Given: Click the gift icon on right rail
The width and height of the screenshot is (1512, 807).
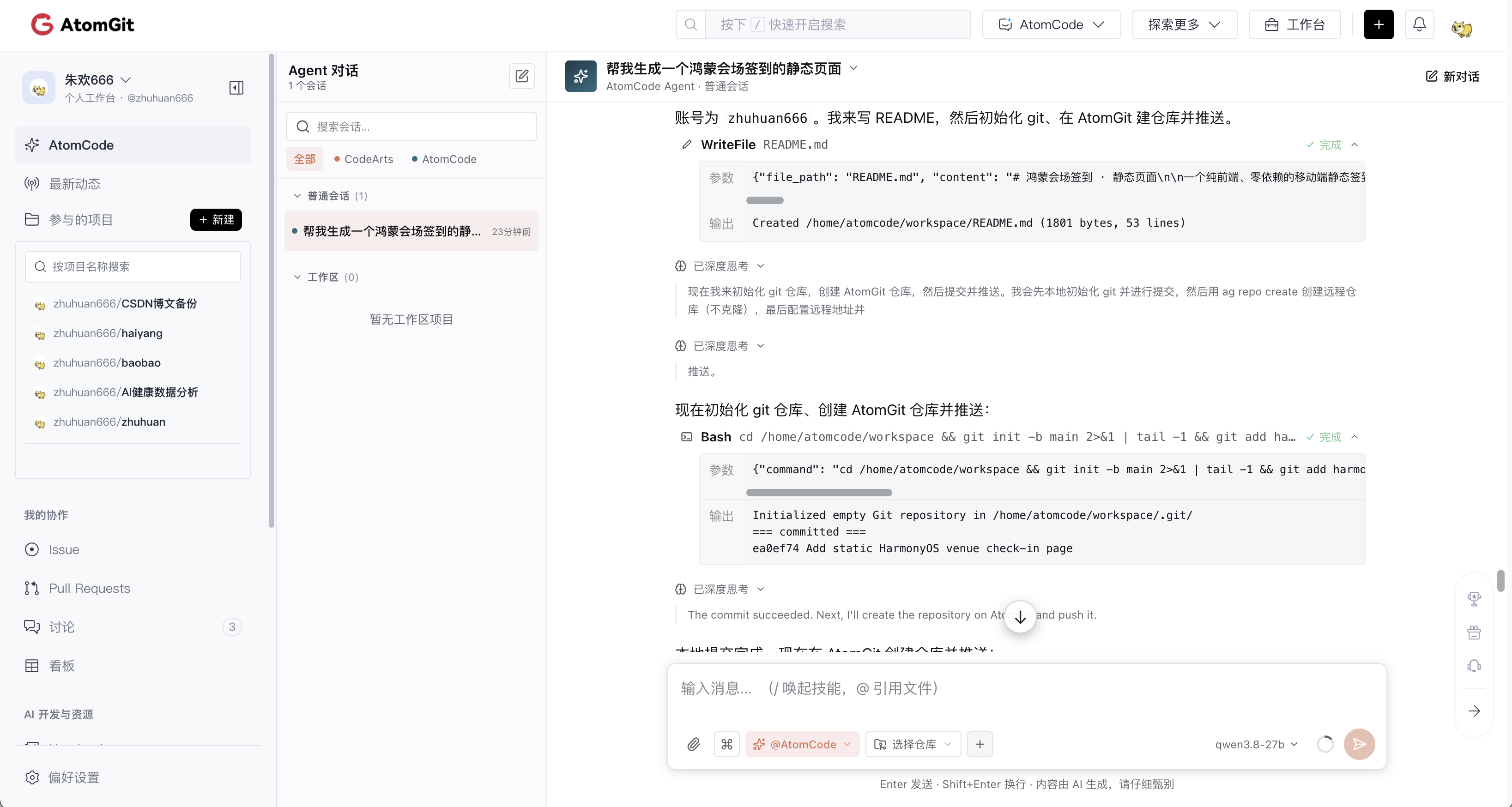Looking at the screenshot, I should 1474,632.
